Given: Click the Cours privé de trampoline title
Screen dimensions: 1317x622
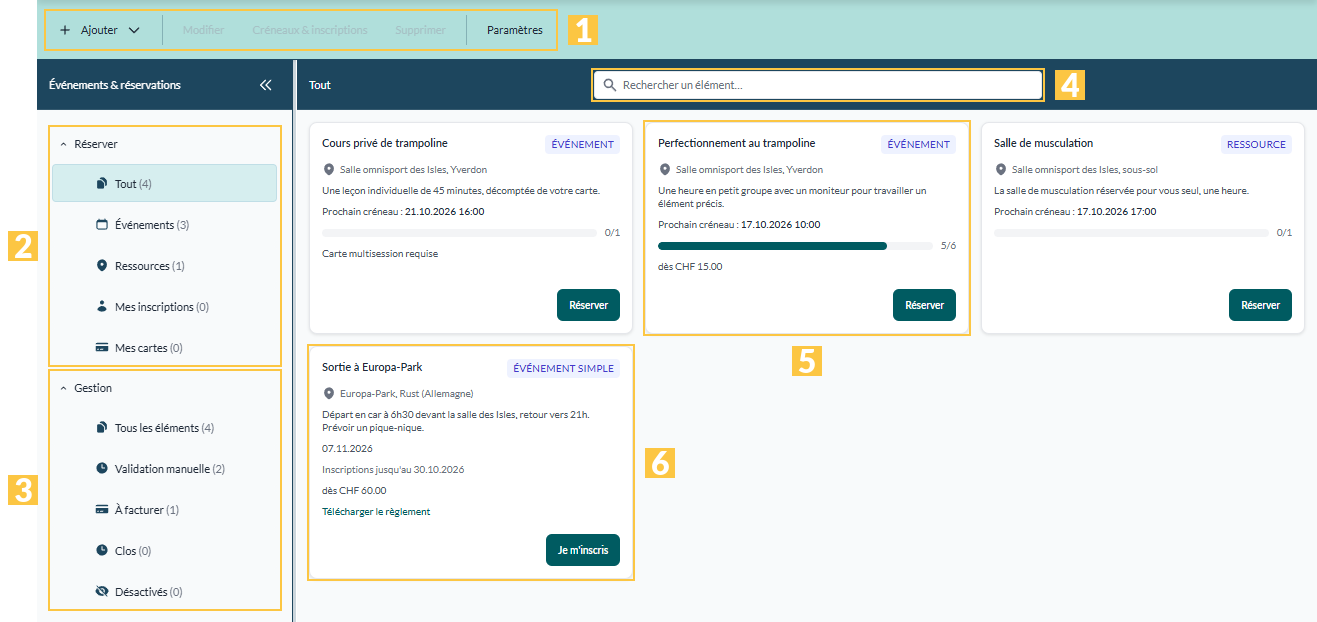Looking at the screenshot, I should (385, 143).
